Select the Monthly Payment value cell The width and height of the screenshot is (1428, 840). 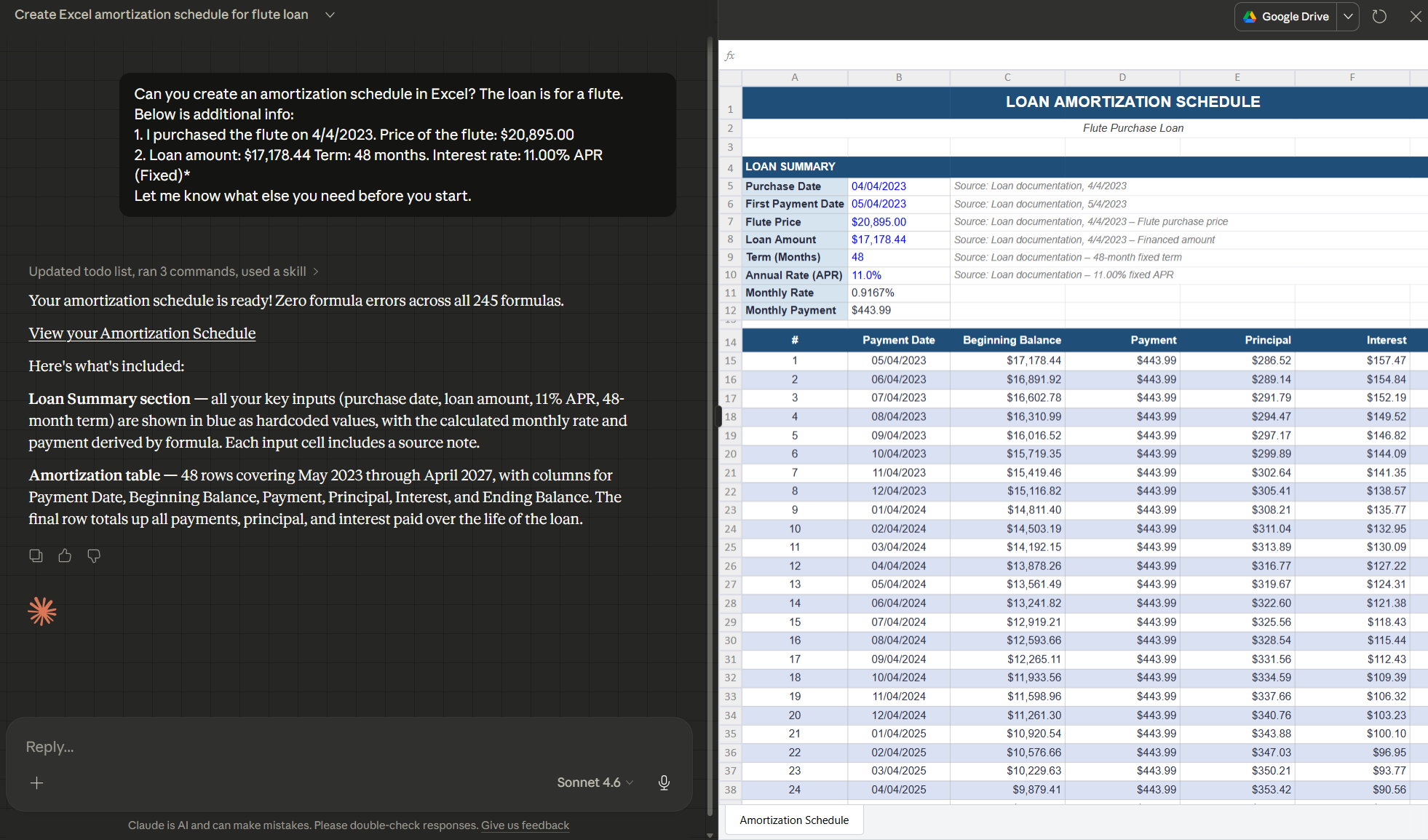[x=898, y=310]
